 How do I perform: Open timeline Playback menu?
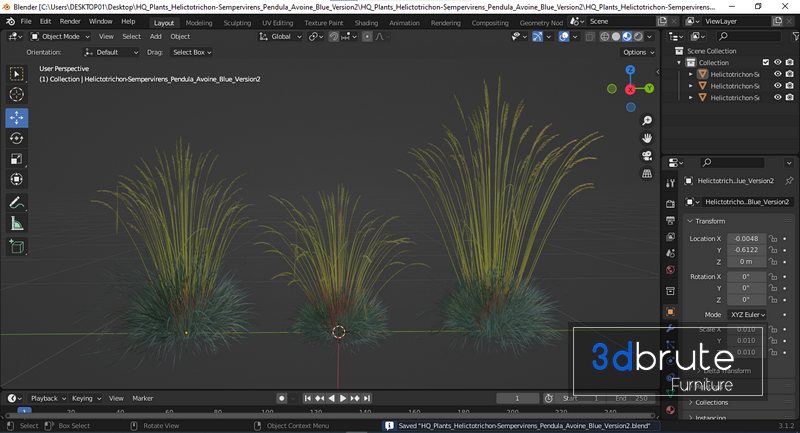(x=48, y=398)
